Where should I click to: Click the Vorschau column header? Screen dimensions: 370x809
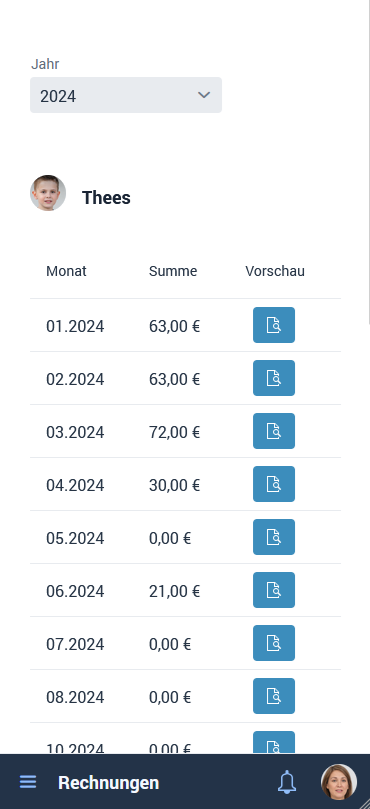[x=275, y=271]
